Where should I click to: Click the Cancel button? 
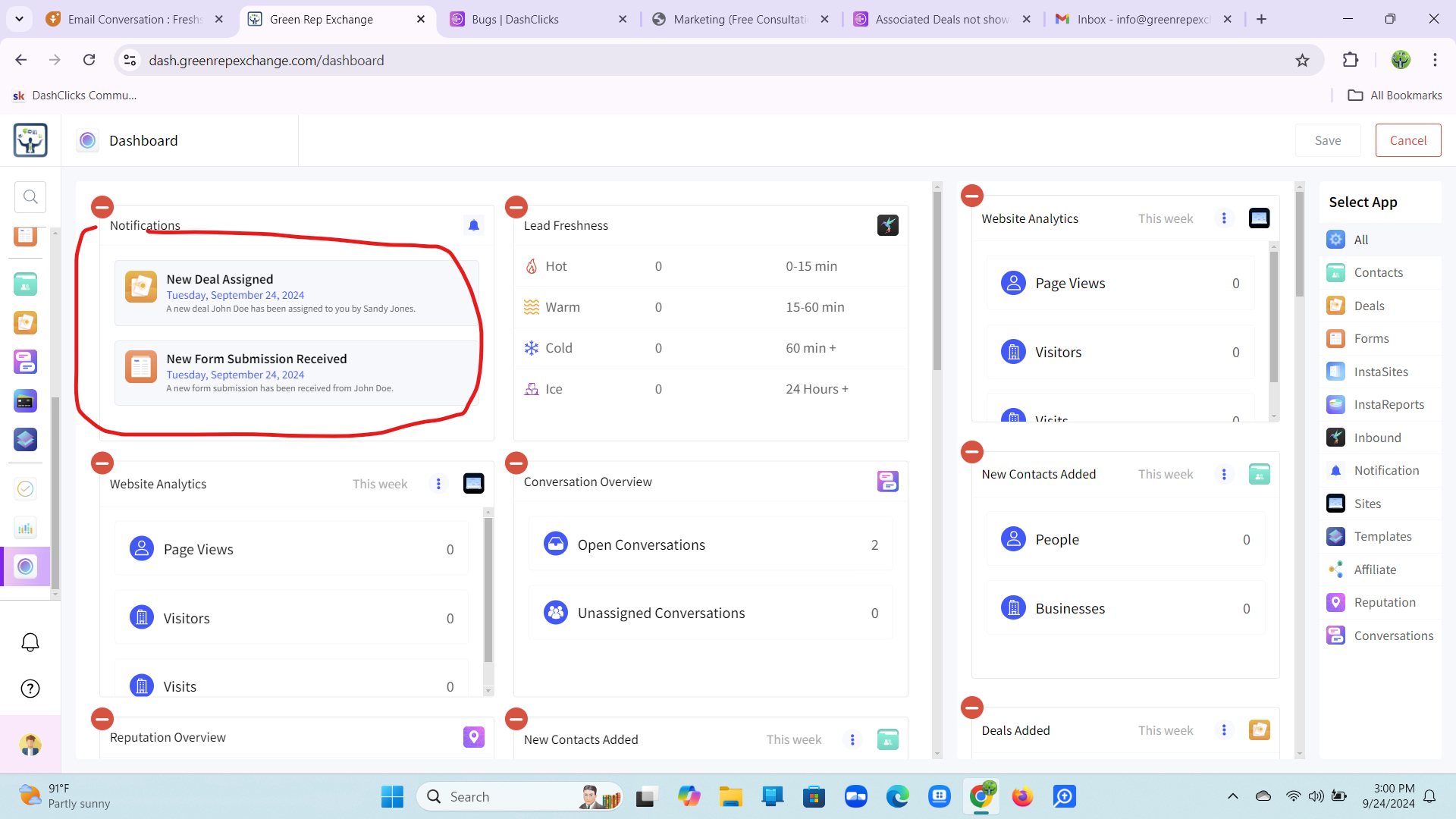1408,140
